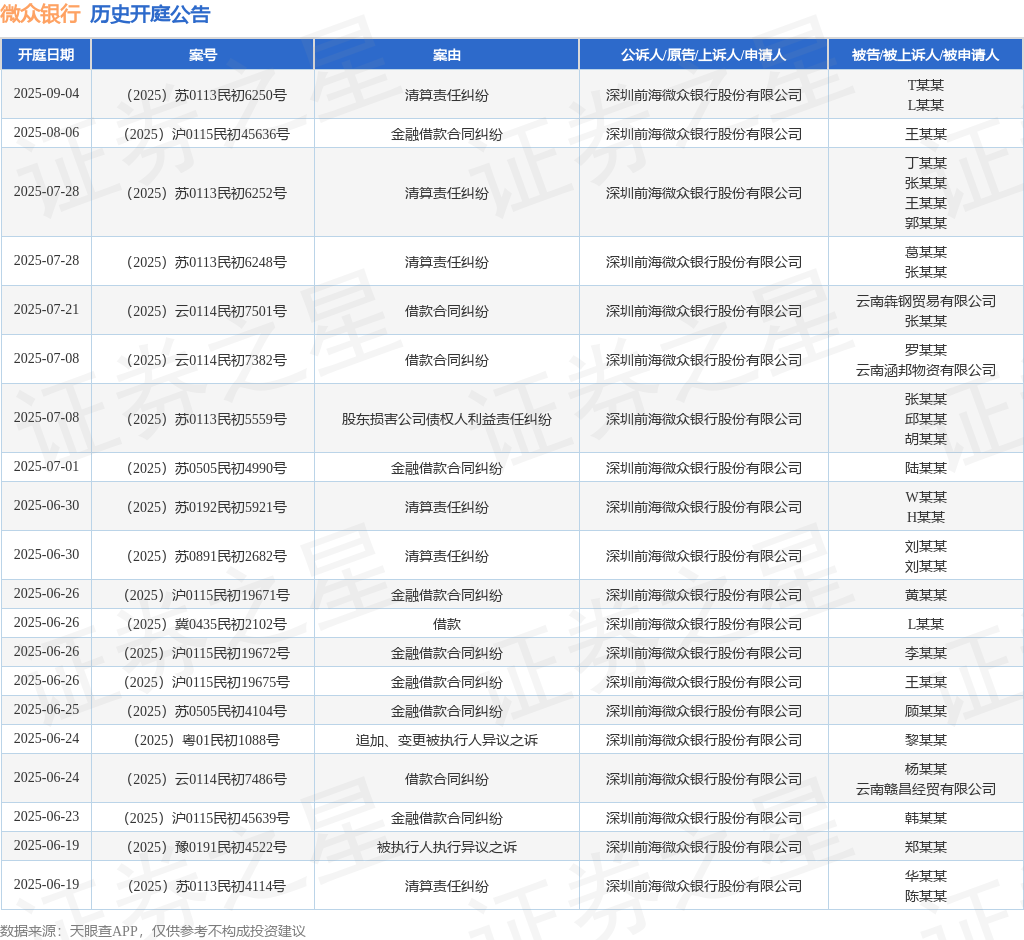This screenshot has width=1024, height=940.
Task: Click case number 苏0113民初6252号
Action: [206, 193]
